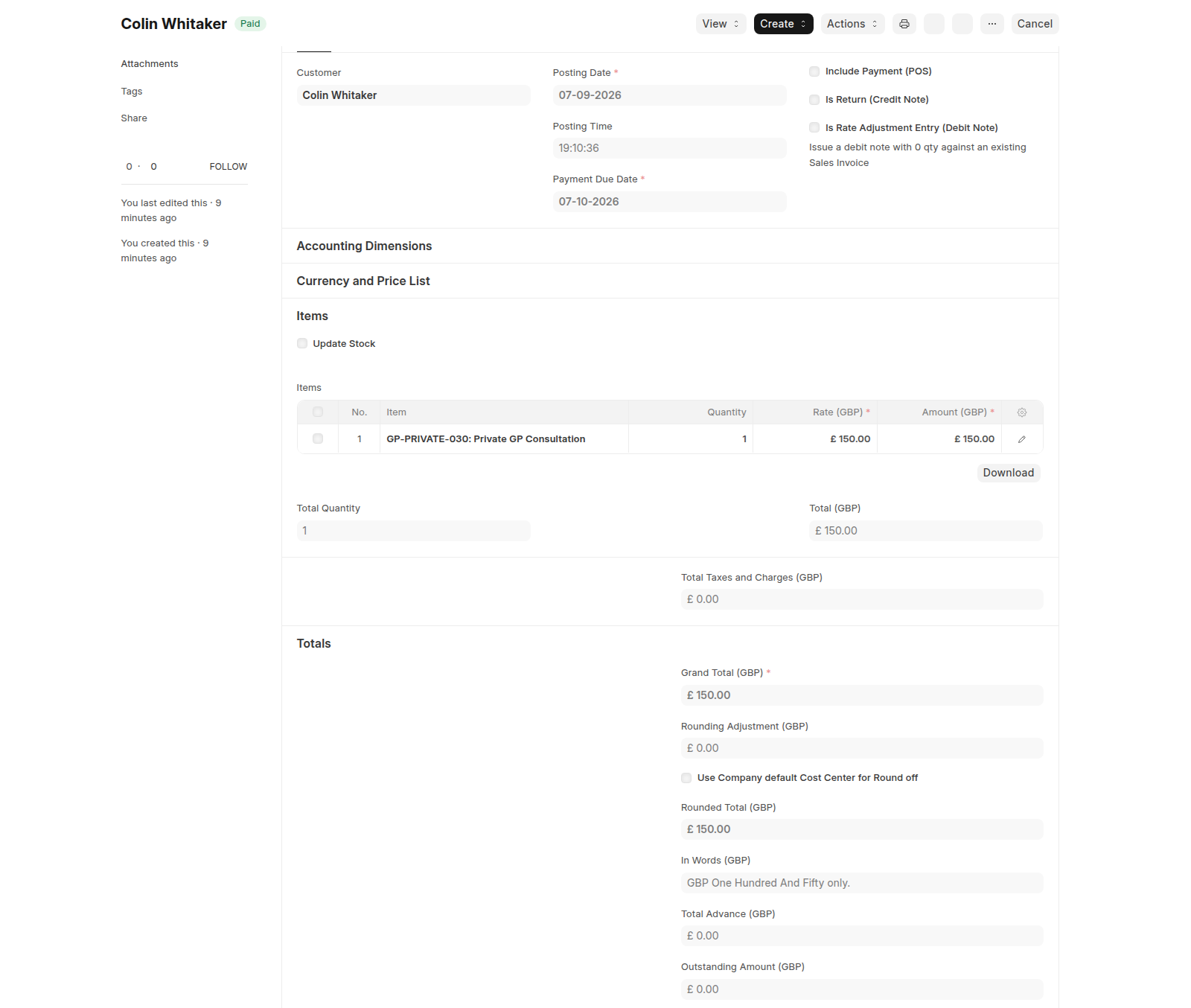Image resolution: width=1191 pixels, height=1008 pixels.
Task: Open the Create dropdown
Action: [x=783, y=24]
